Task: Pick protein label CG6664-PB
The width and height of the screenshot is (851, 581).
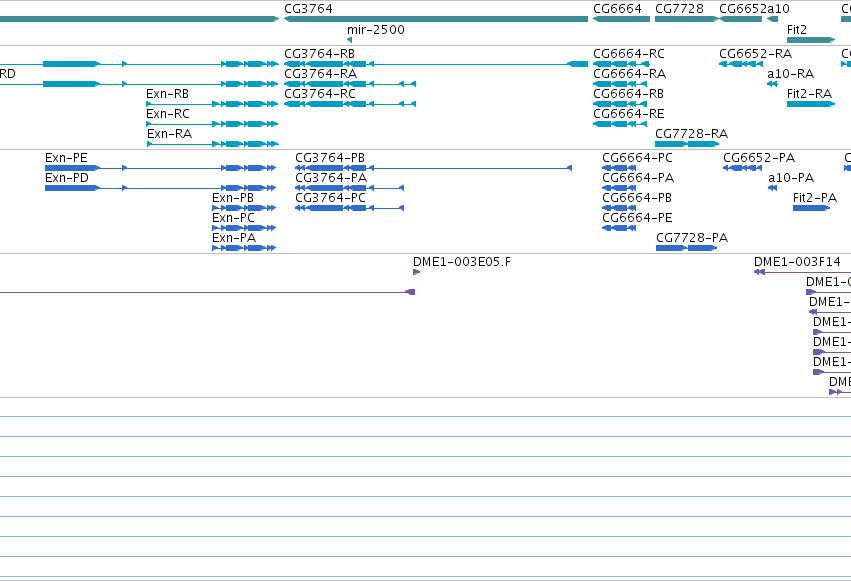Action: coord(637,198)
